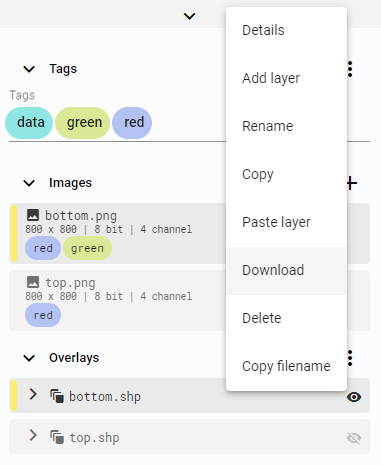This screenshot has width=381, height=465.
Task: Click bottom.png's 800 x 800 info line
Action: pos(109,229)
